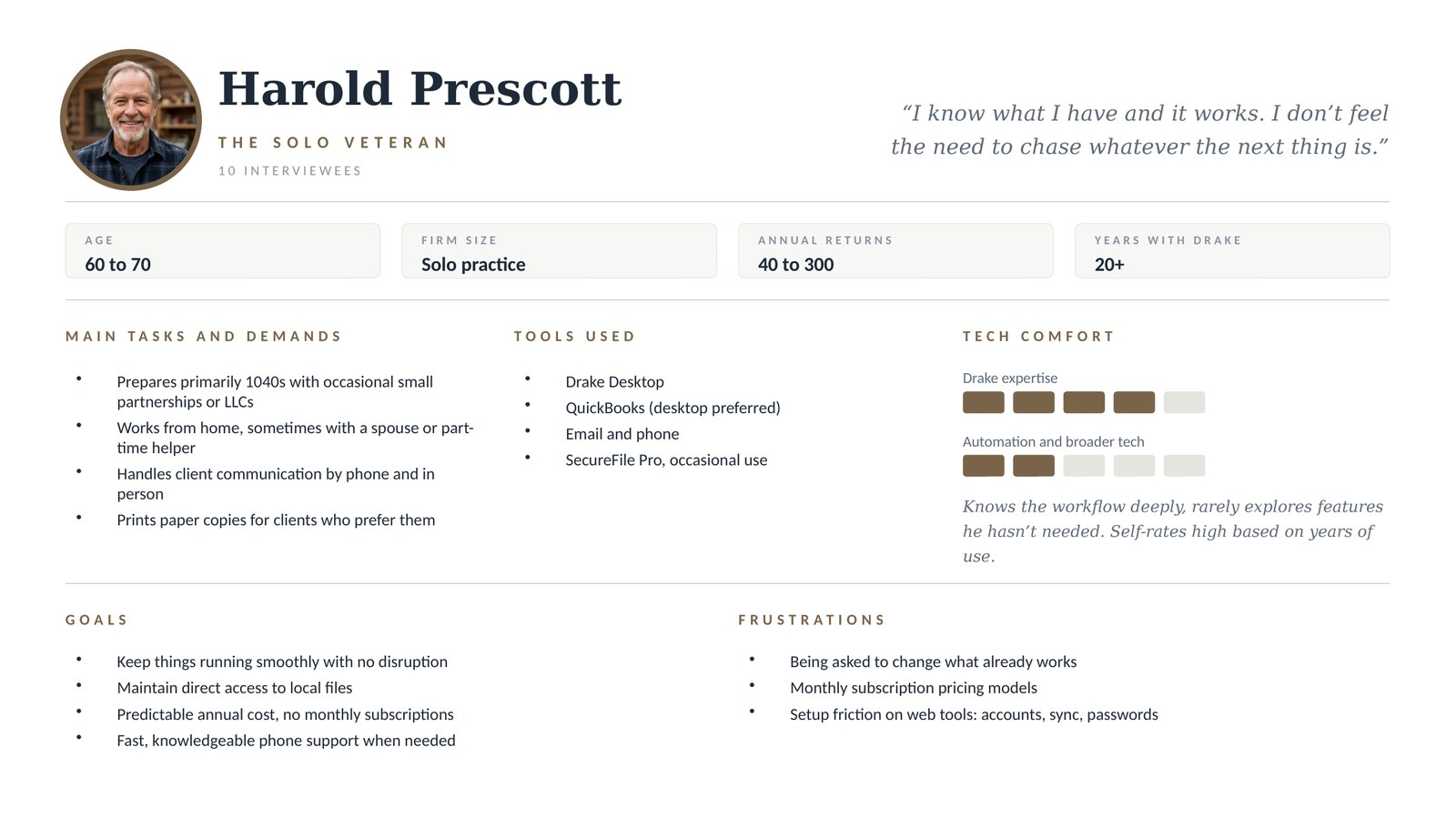Click the "10 Interviewees" label
1456x818 pixels.
tap(289, 171)
